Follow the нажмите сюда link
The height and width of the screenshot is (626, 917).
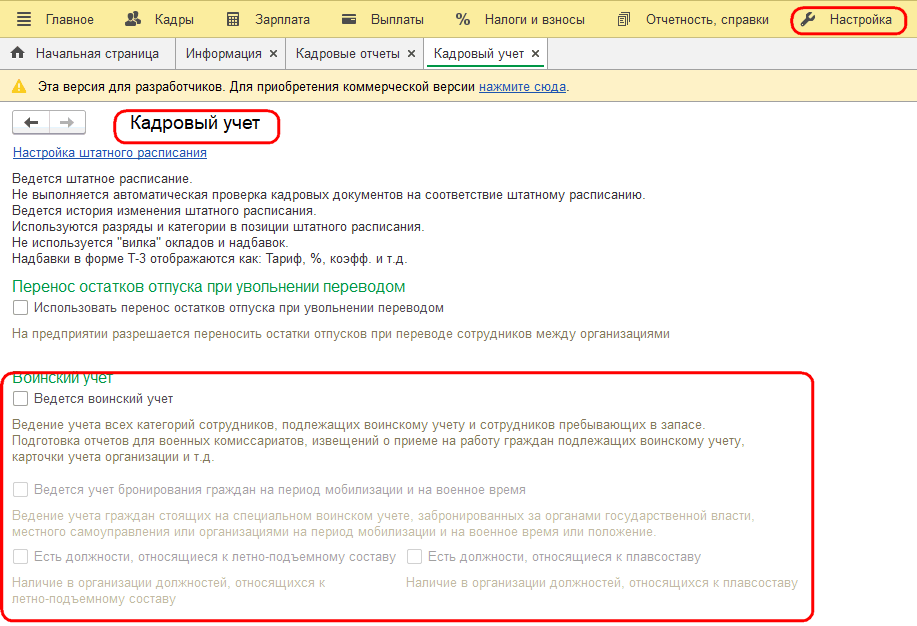click(x=522, y=87)
